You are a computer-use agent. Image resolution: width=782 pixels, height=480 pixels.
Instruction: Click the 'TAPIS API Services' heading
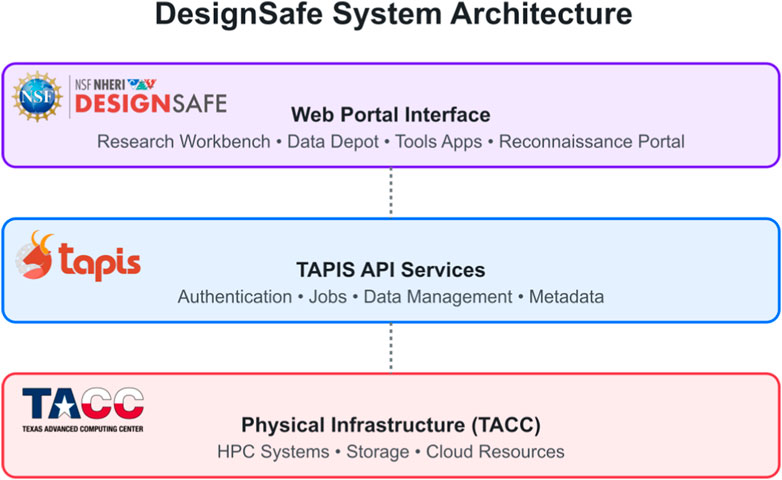click(391, 270)
